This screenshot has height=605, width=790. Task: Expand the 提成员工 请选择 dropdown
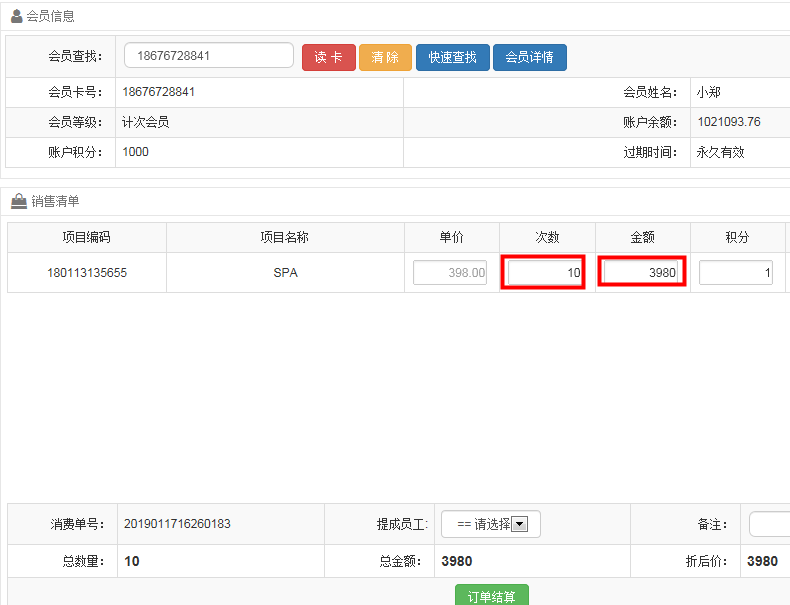[491, 524]
